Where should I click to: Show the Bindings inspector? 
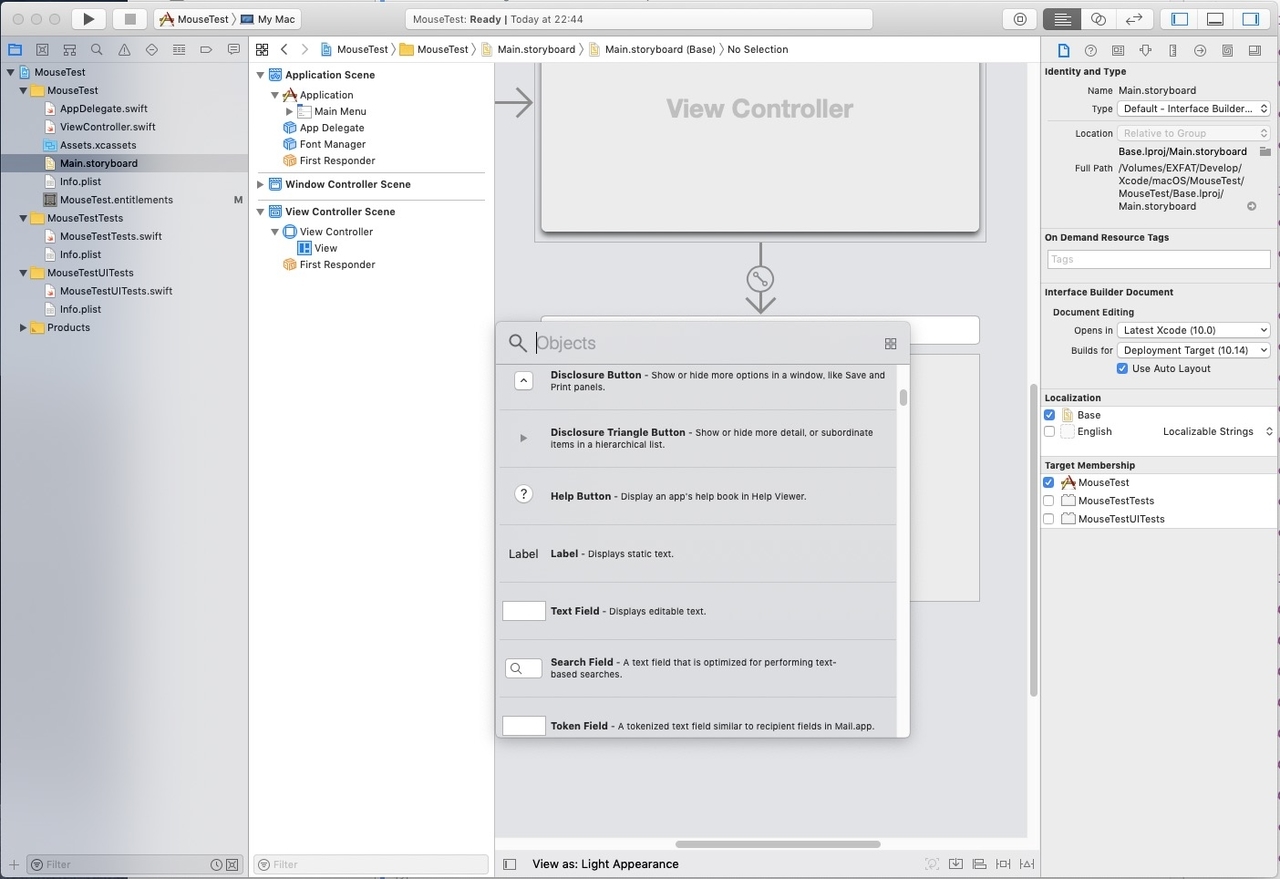click(x=1227, y=50)
